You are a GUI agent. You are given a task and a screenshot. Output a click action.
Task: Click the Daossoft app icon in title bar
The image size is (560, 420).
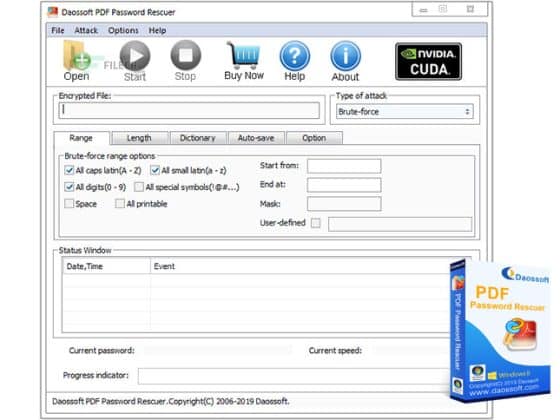pyautogui.click(x=52, y=12)
